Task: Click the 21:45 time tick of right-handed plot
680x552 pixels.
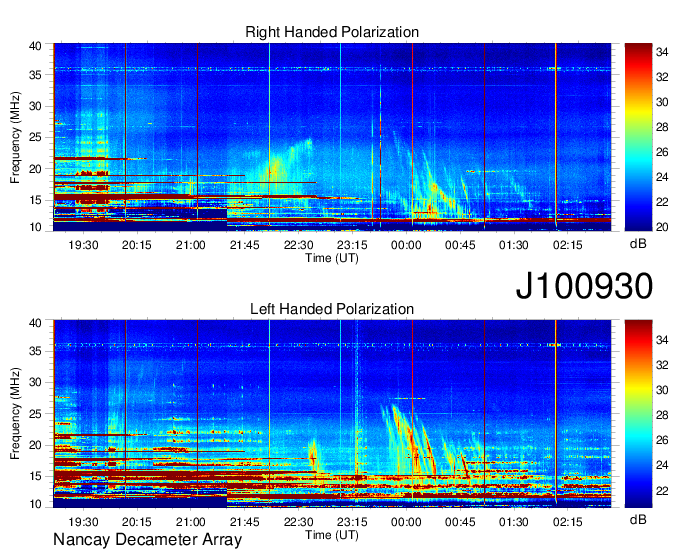Action: point(245,245)
